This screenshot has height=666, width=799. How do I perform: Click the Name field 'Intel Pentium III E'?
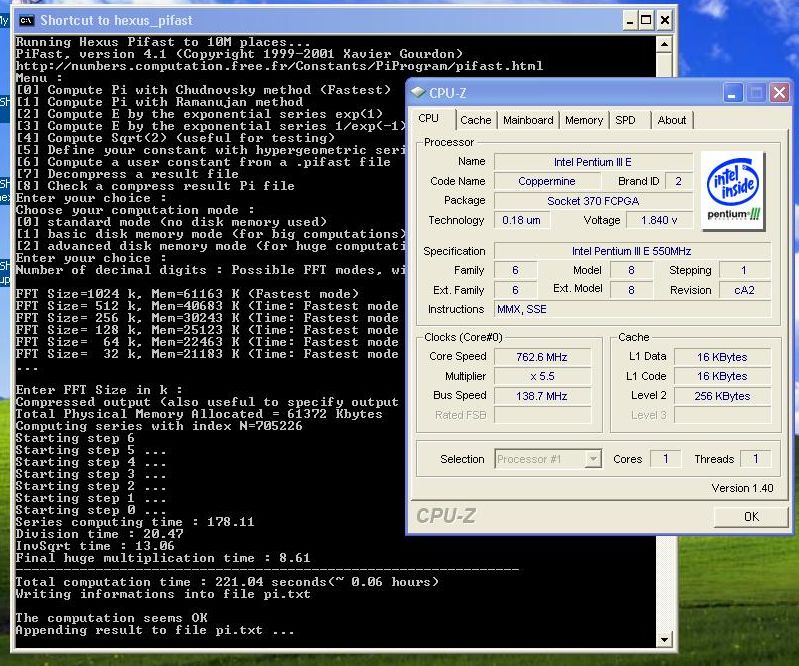click(593, 162)
